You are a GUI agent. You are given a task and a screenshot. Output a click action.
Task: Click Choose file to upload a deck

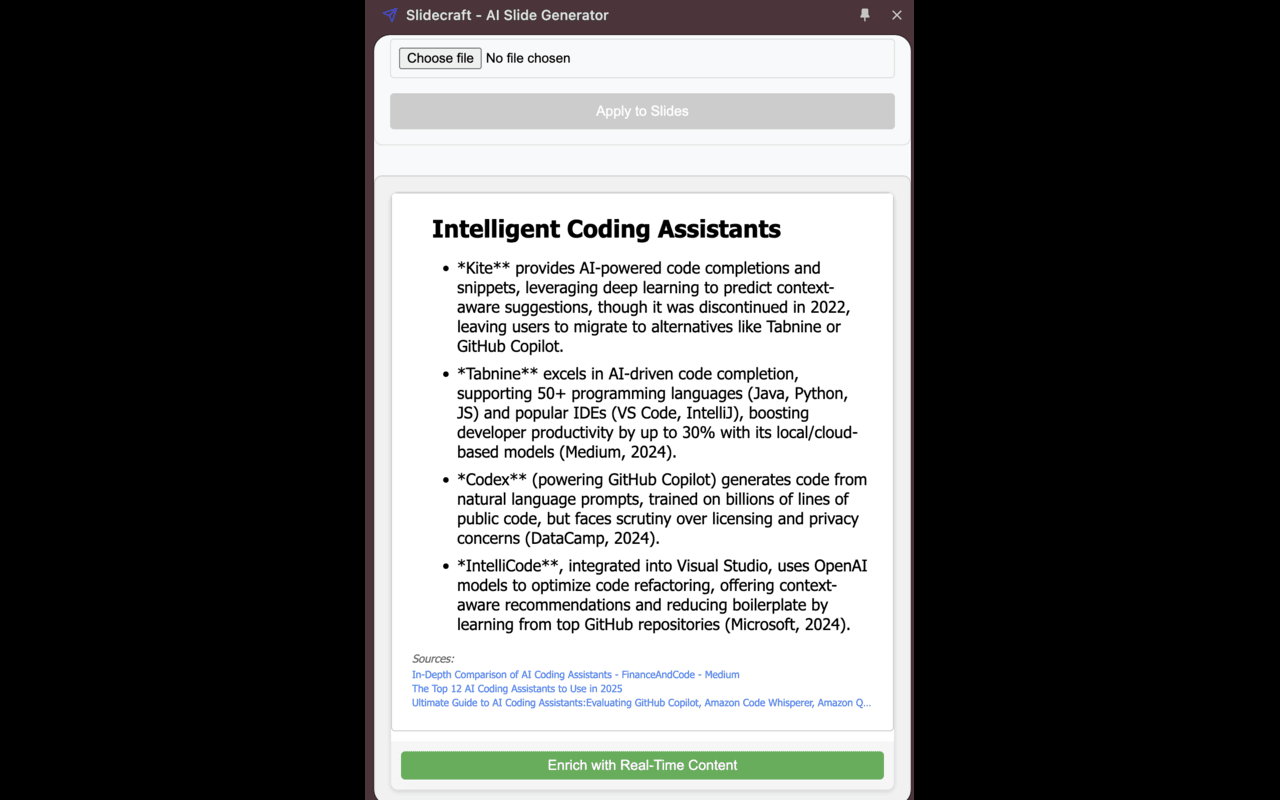pyautogui.click(x=439, y=58)
